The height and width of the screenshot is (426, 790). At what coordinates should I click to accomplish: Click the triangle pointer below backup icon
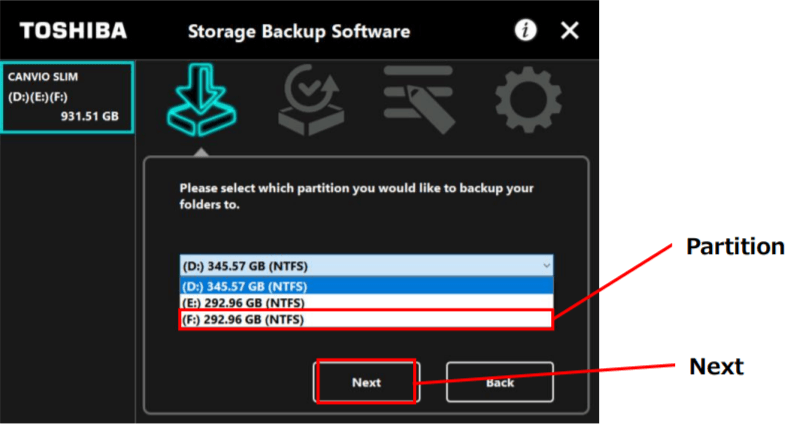coord(201,152)
